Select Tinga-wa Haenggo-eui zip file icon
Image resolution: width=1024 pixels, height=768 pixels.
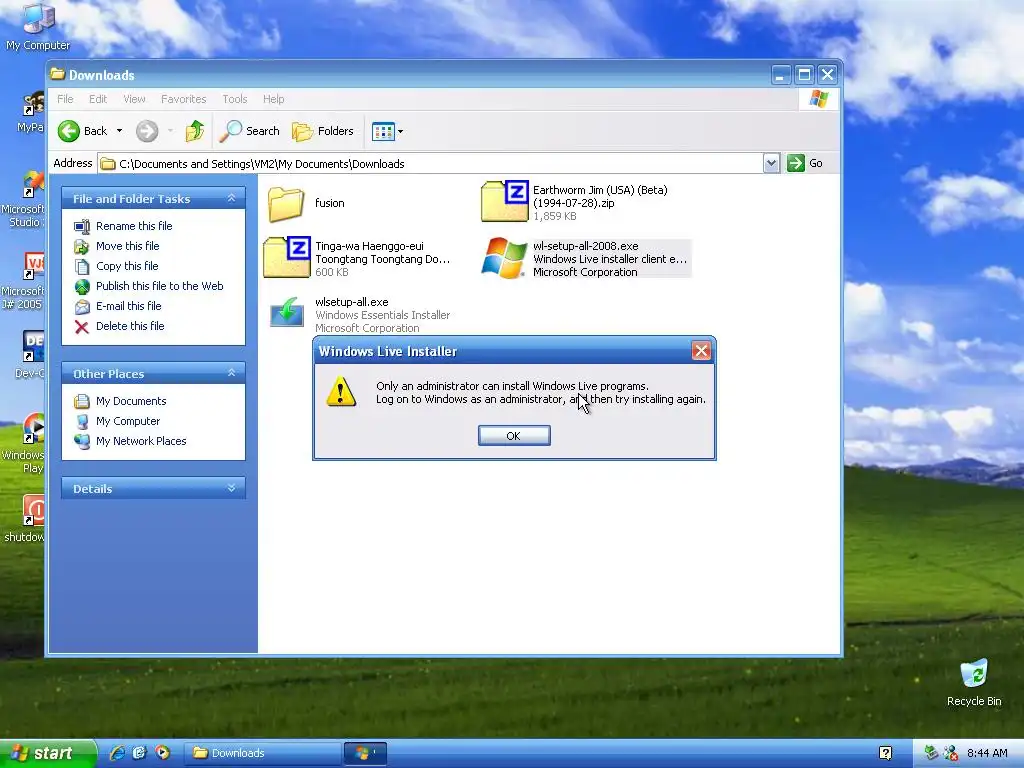coord(287,257)
